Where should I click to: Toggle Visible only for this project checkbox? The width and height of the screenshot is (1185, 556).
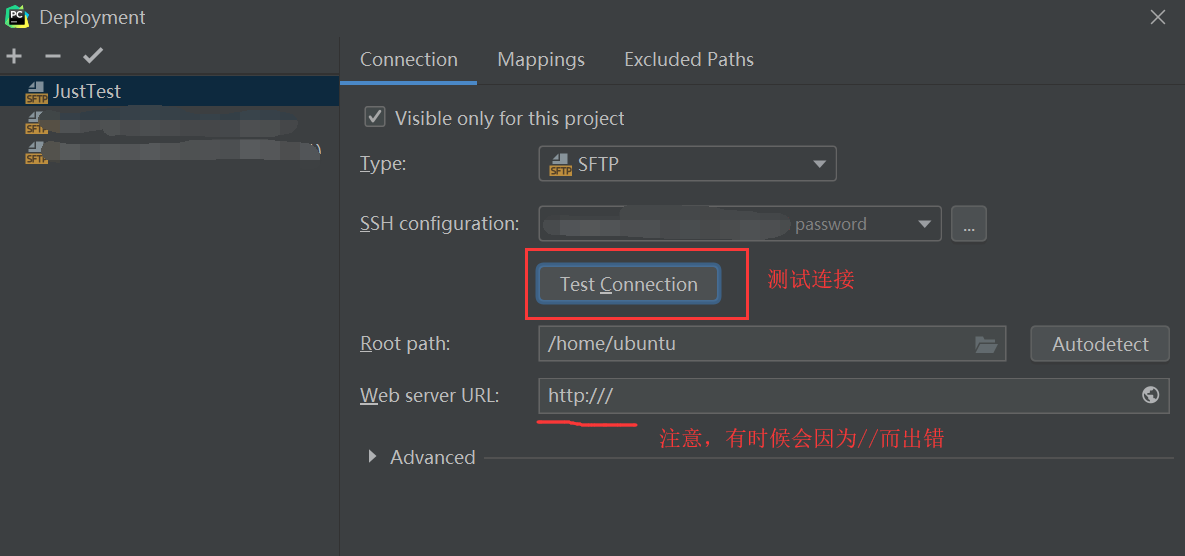[375, 118]
